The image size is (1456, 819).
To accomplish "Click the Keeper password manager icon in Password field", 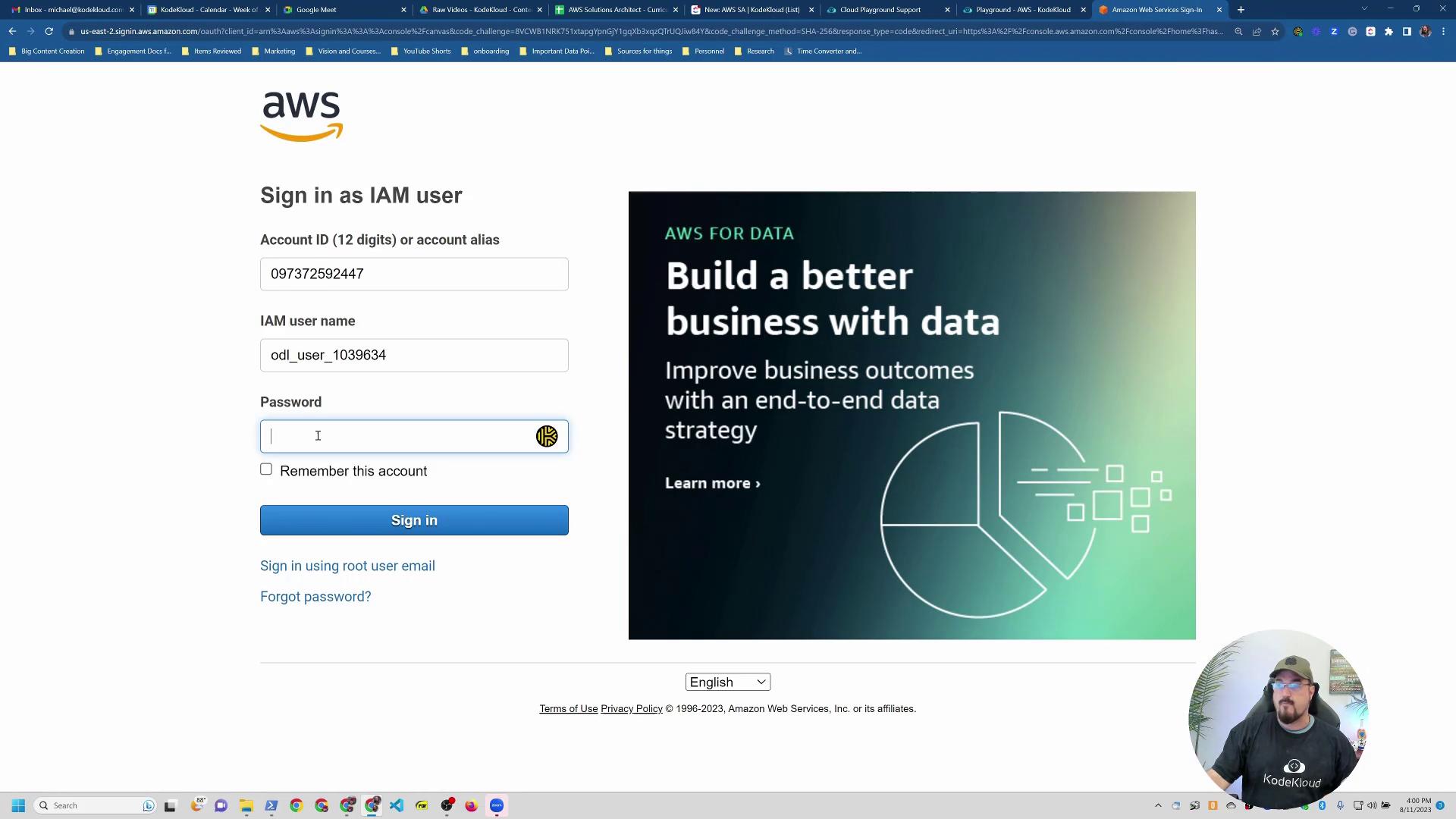I will 547,436.
